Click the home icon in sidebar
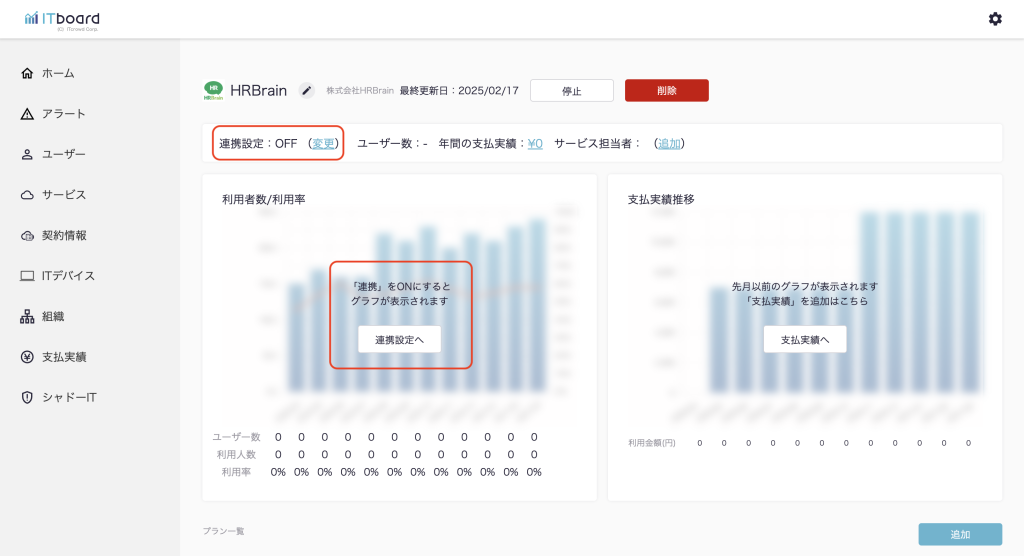 tap(27, 73)
